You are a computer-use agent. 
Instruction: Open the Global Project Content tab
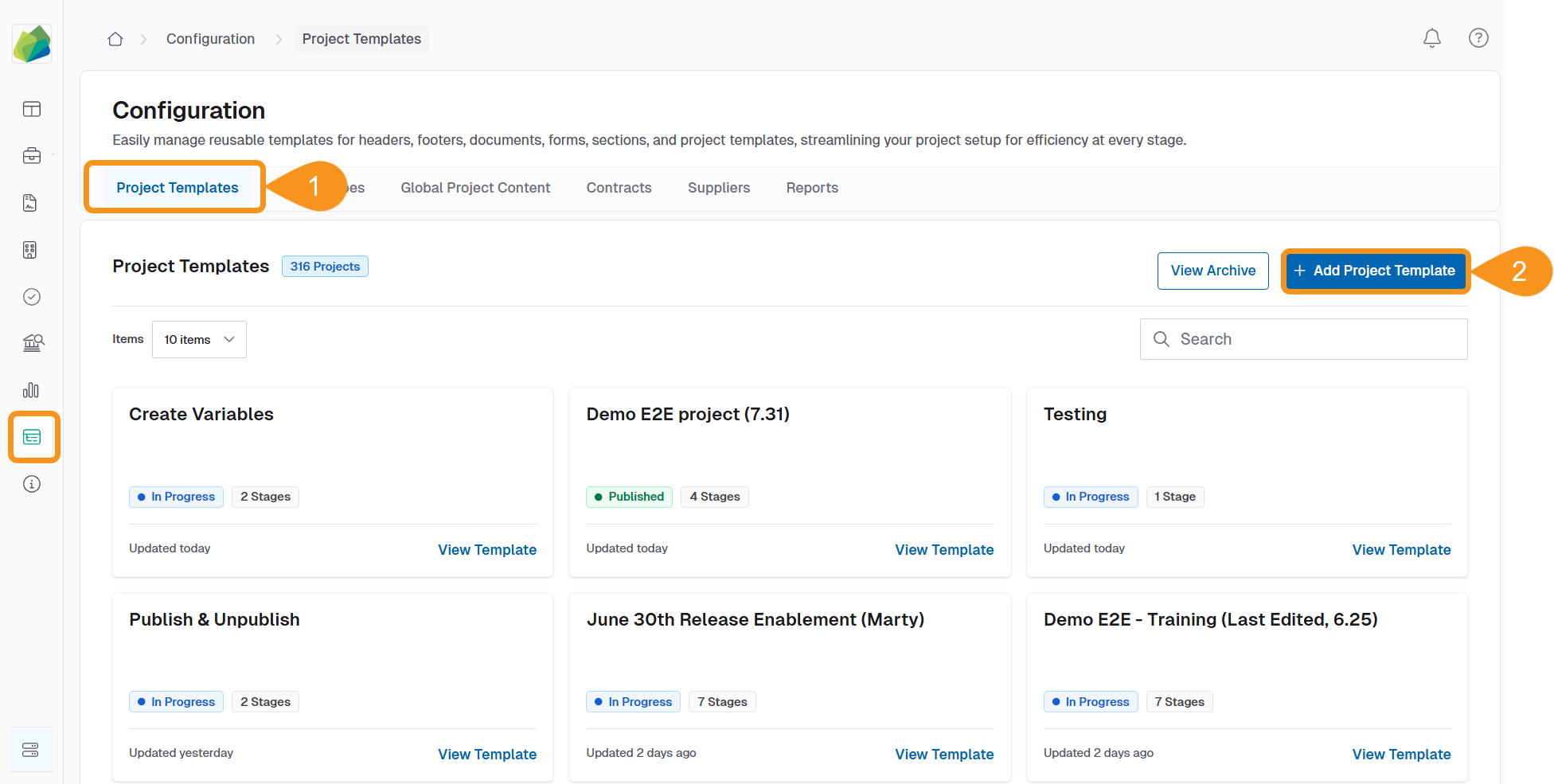tap(475, 188)
